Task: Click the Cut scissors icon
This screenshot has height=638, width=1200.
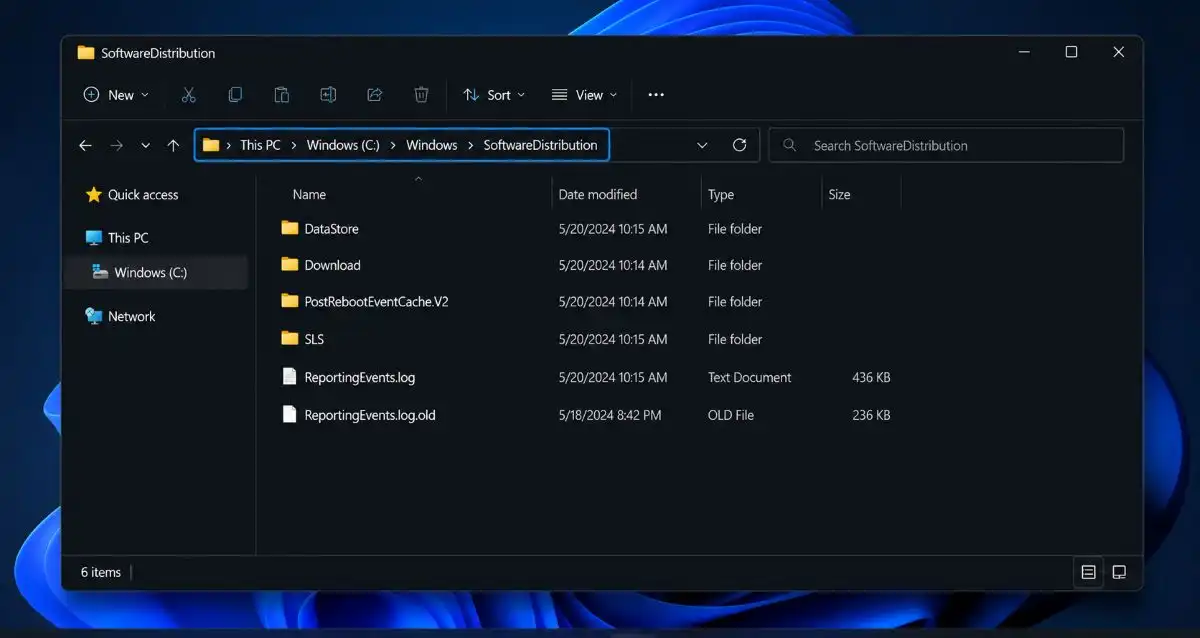Action: (x=188, y=95)
